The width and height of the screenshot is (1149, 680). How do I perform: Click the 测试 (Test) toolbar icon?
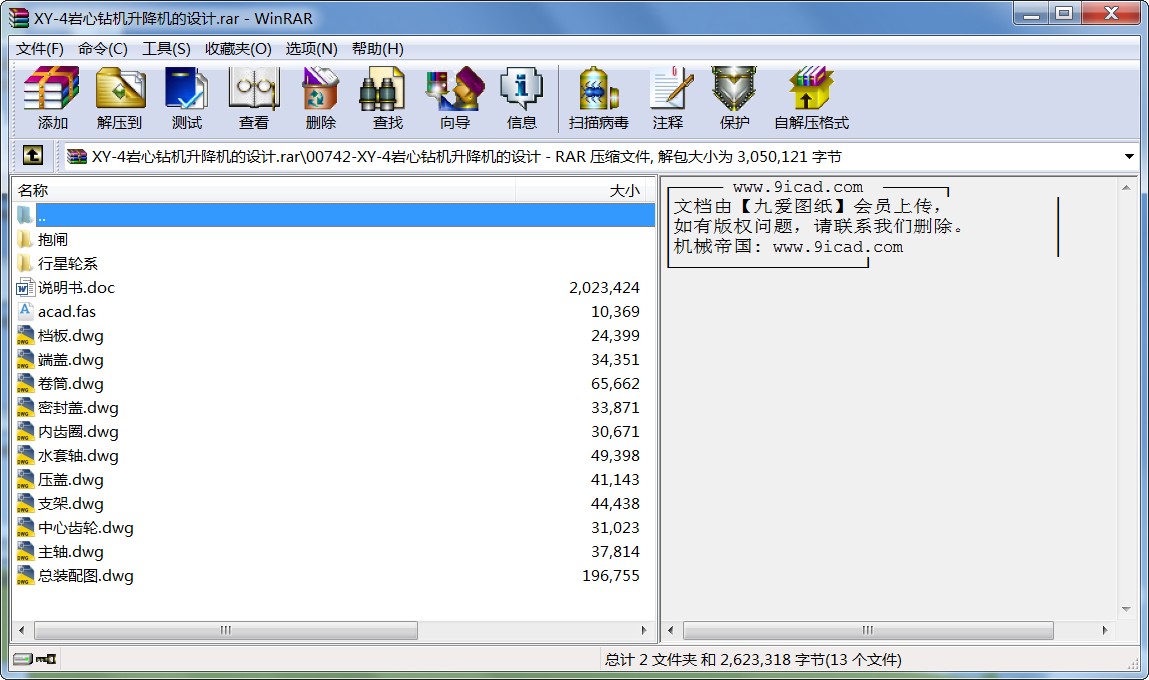click(x=186, y=99)
